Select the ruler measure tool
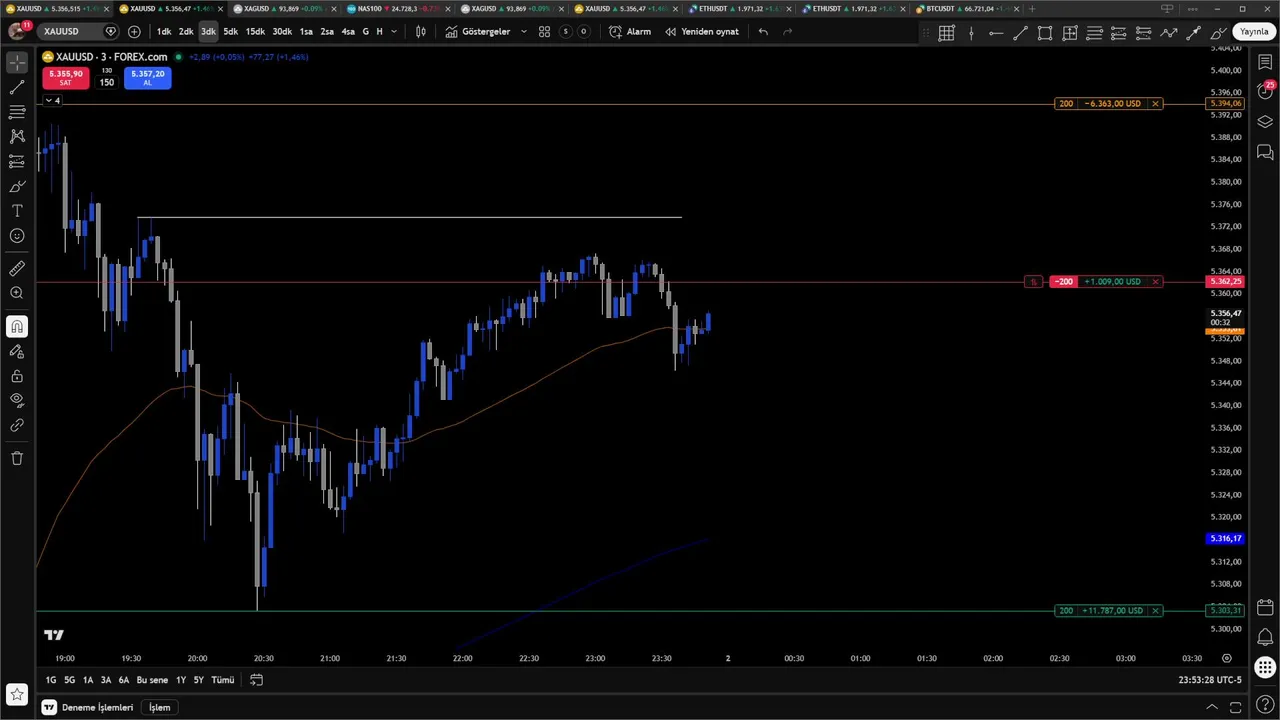Viewport: 1280px width, 720px height. 17,268
